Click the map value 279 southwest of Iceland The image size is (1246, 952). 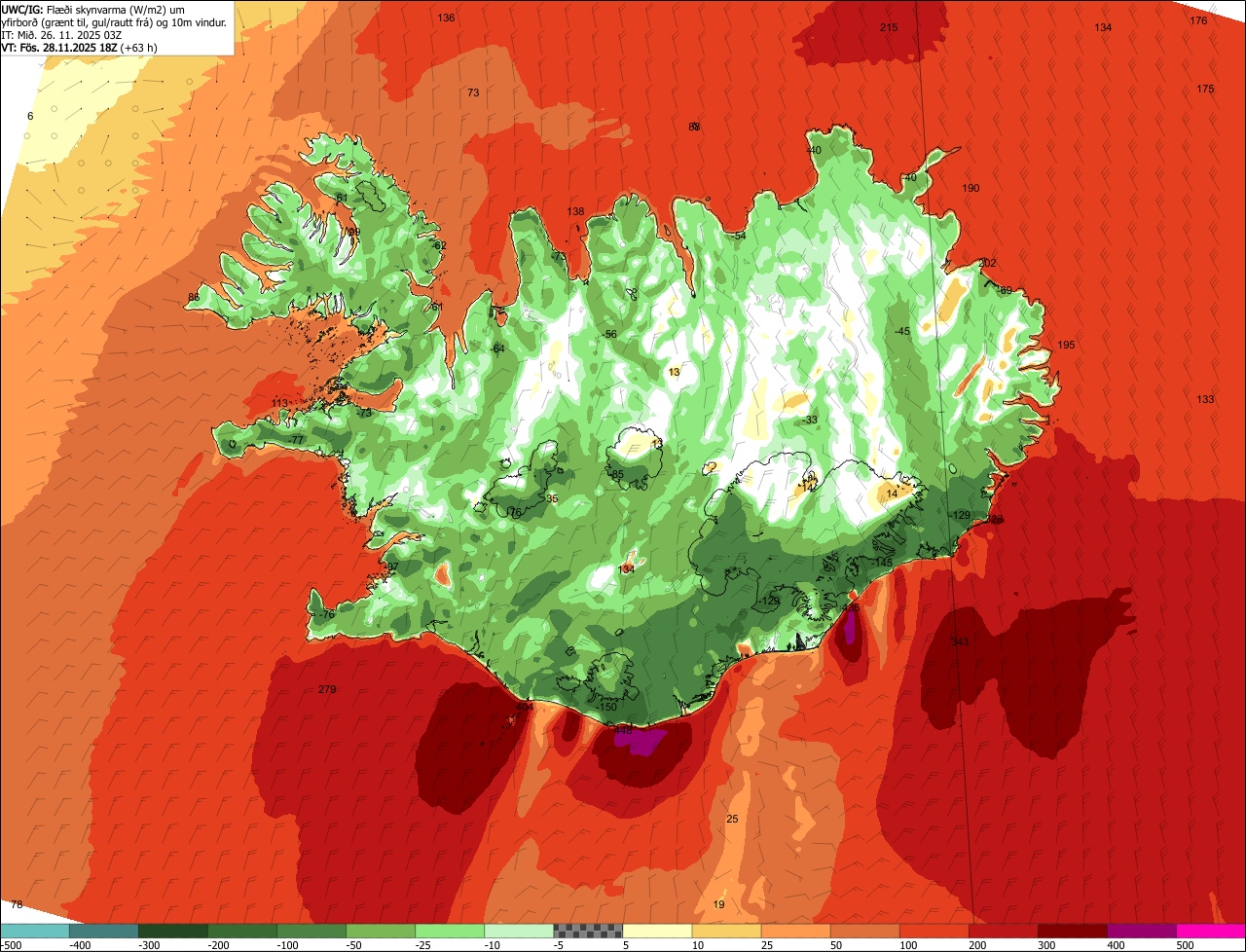[327, 689]
